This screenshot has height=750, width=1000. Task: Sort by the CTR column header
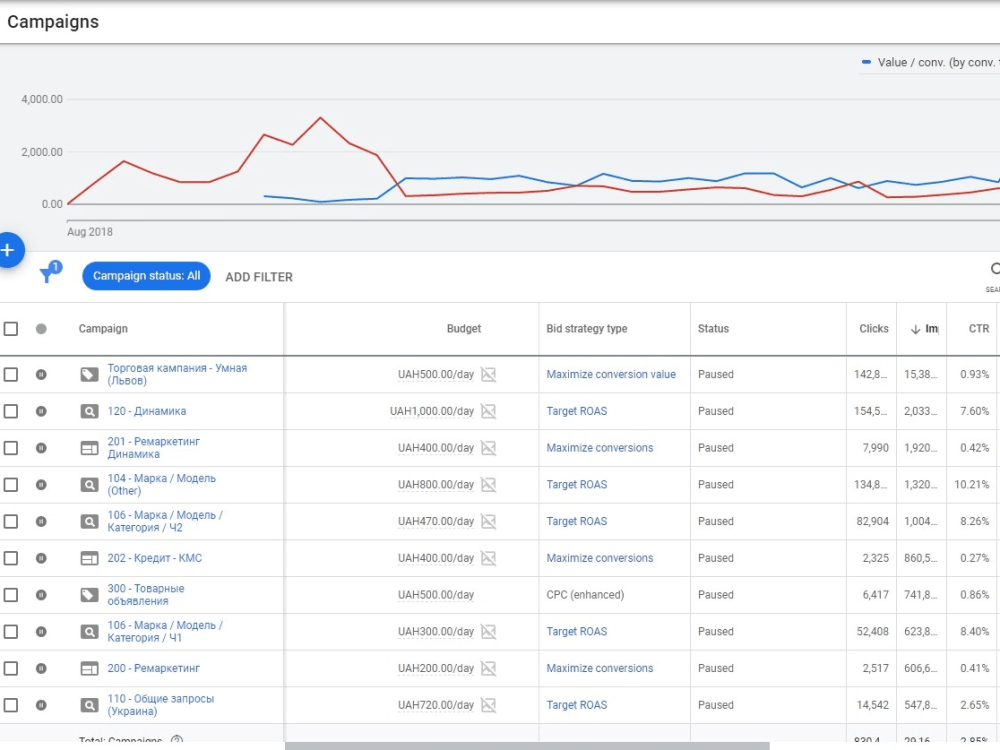tap(979, 328)
